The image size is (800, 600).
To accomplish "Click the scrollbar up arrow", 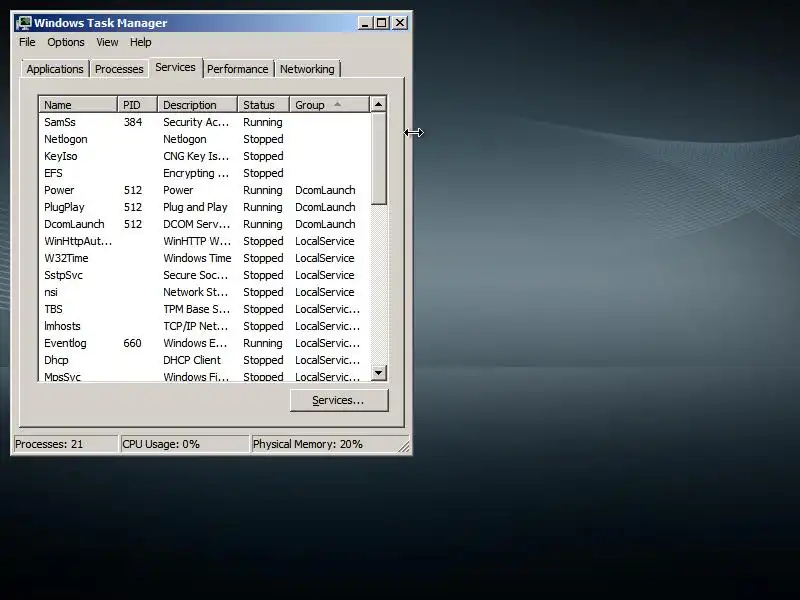I will (378, 105).
